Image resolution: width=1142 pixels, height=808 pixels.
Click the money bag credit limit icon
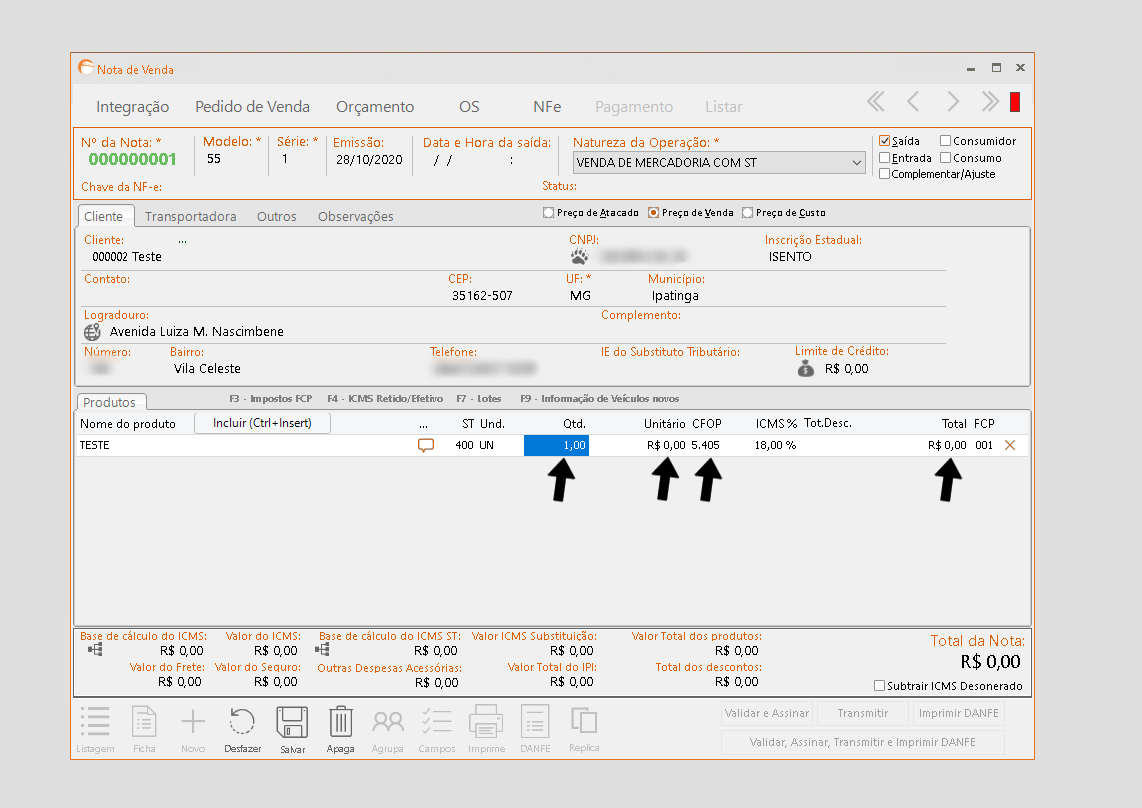coord(806,369)
